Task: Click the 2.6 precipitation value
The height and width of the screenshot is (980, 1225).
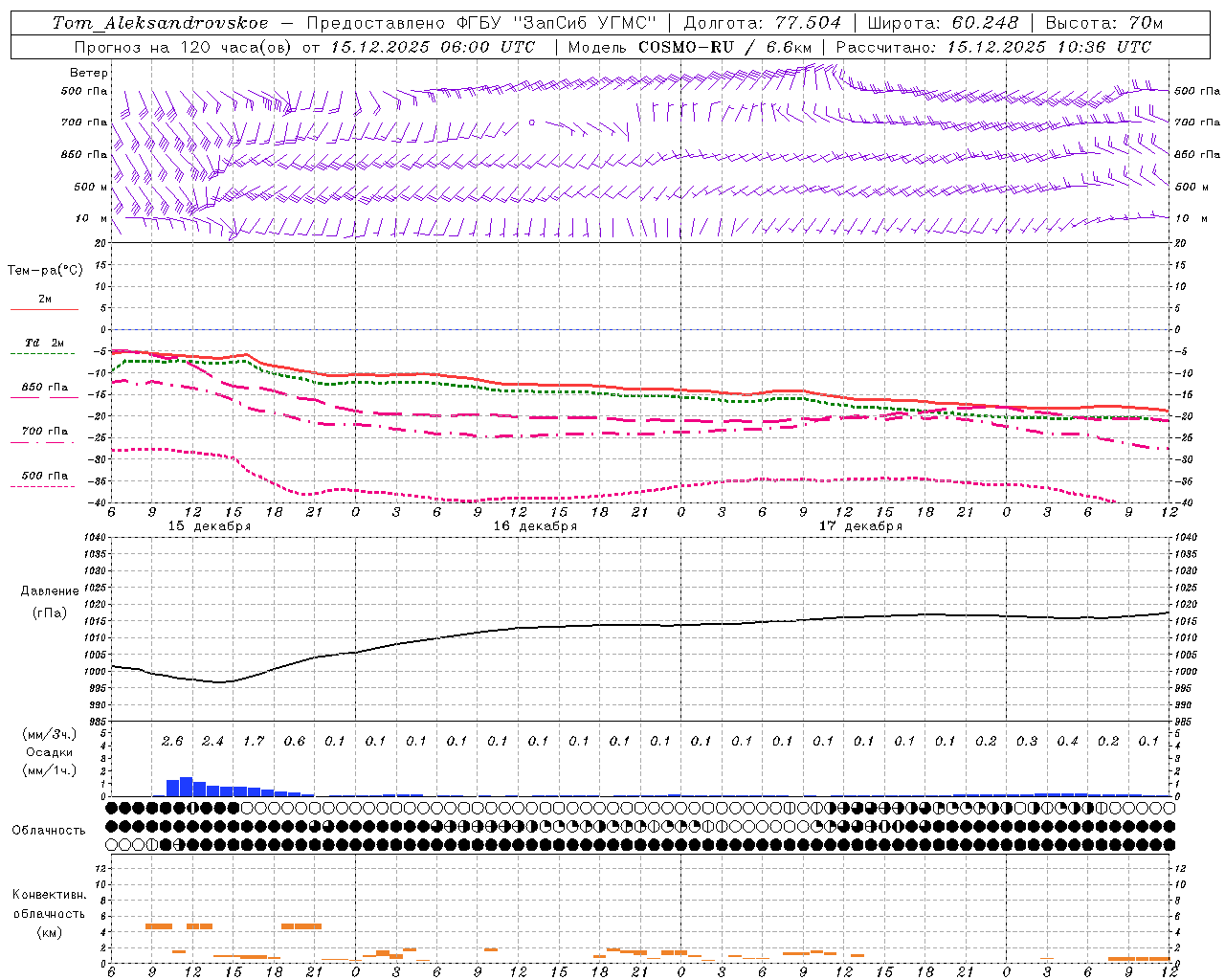Action: coord(172,742)
